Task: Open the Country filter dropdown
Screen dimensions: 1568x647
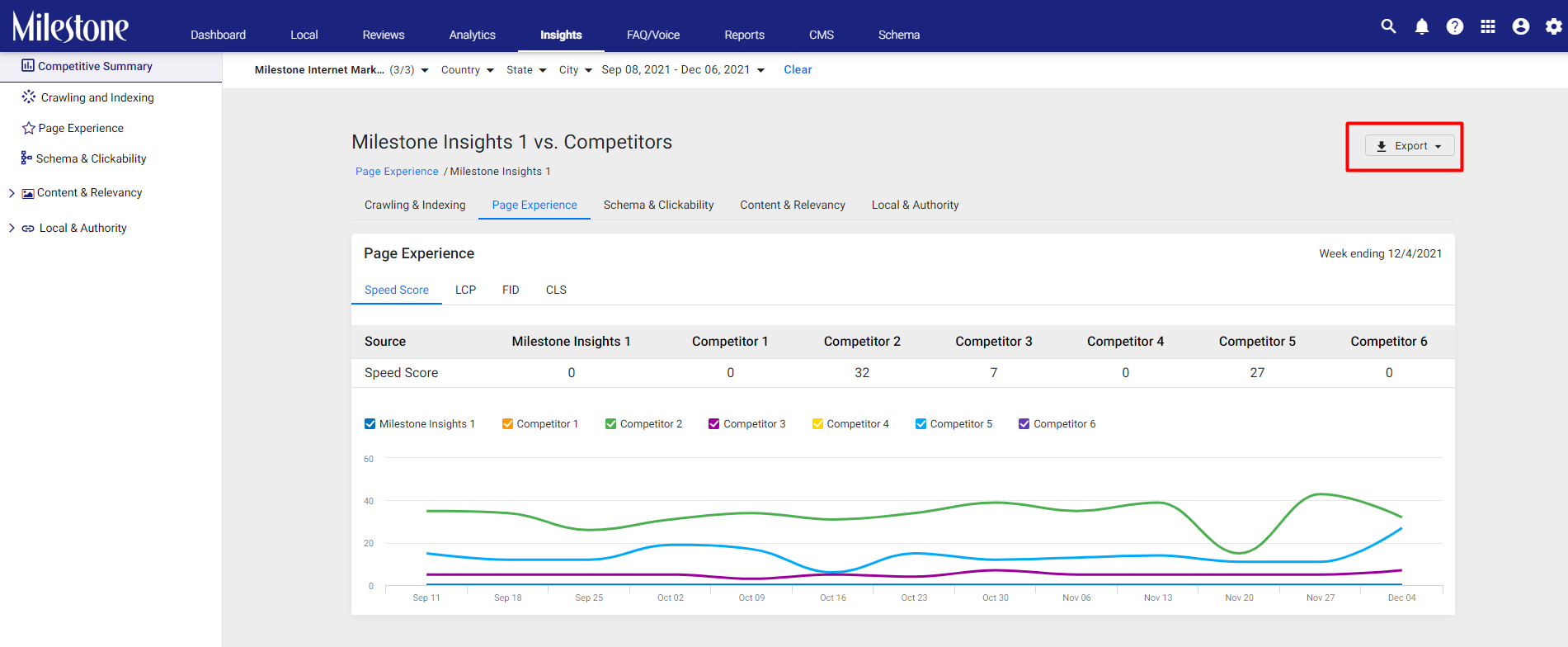Action: 468,70
